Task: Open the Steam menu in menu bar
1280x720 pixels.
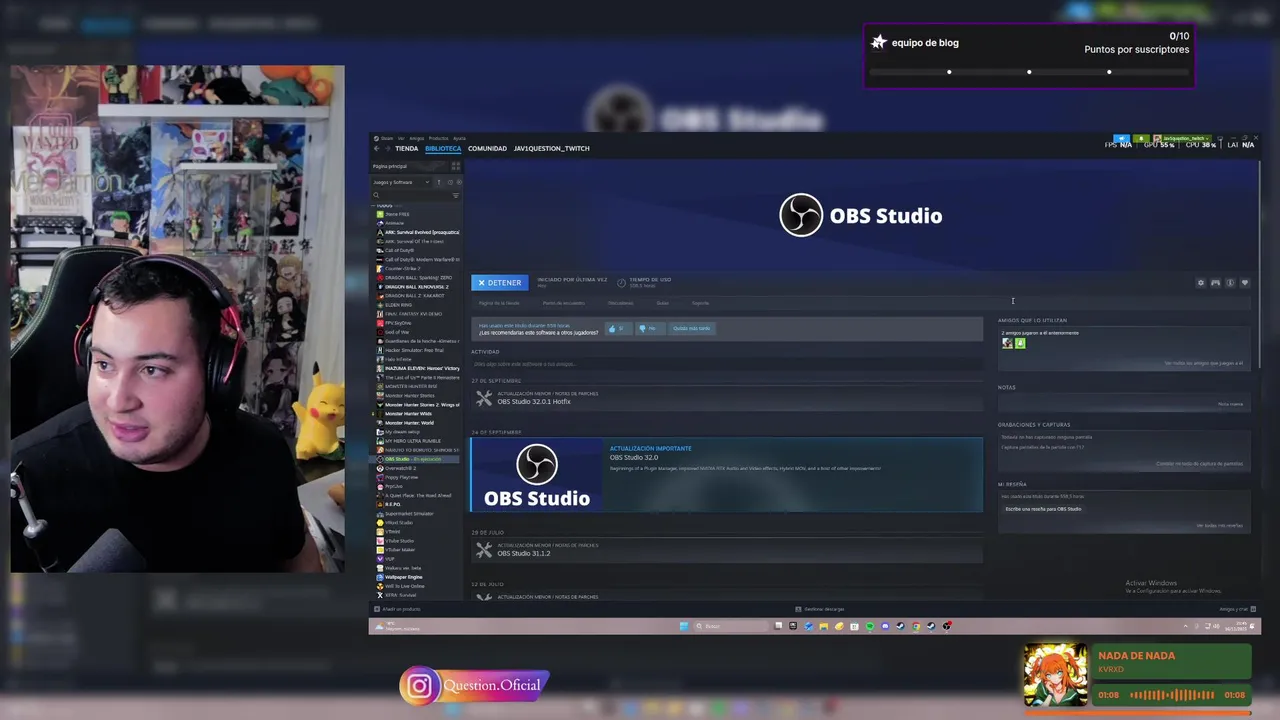Action: click(386, 138)
